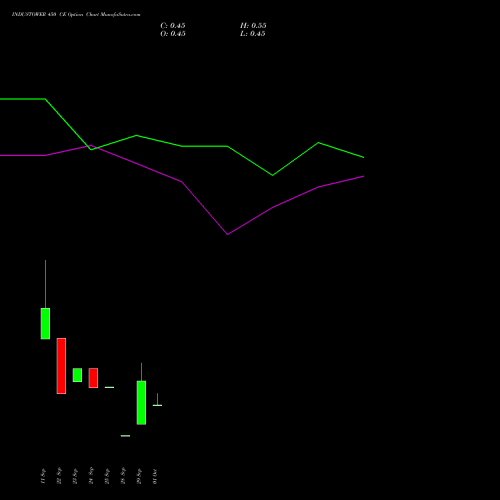Click the 01 Oct date label

click(x=155, y=476)
